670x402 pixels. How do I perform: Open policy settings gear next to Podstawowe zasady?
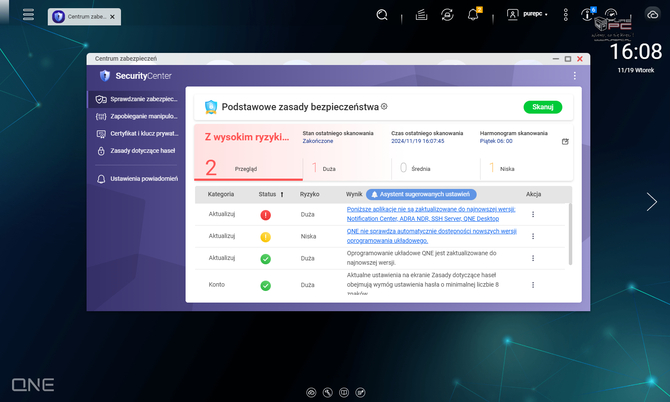point(384,106)
